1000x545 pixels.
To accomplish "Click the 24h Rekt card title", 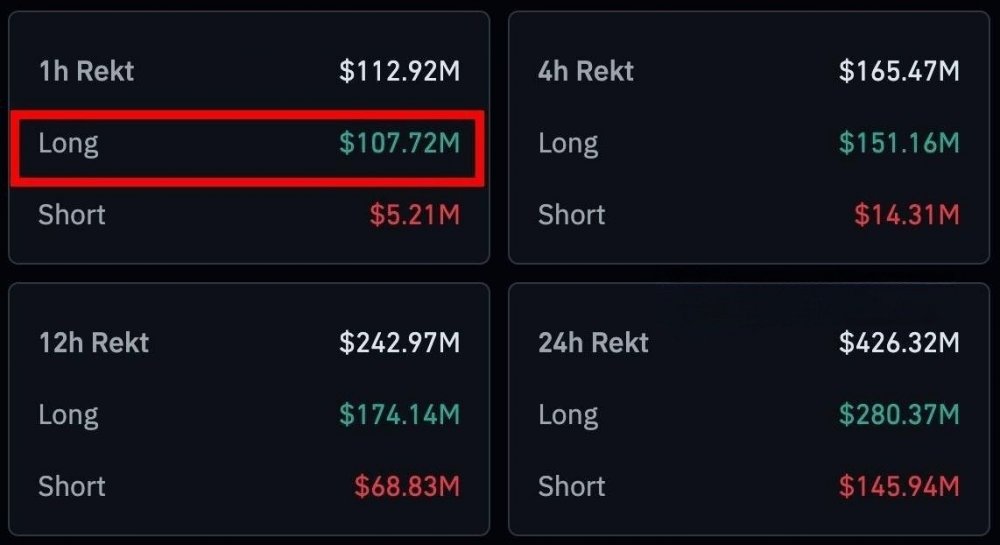I will [x=594, y=343].
